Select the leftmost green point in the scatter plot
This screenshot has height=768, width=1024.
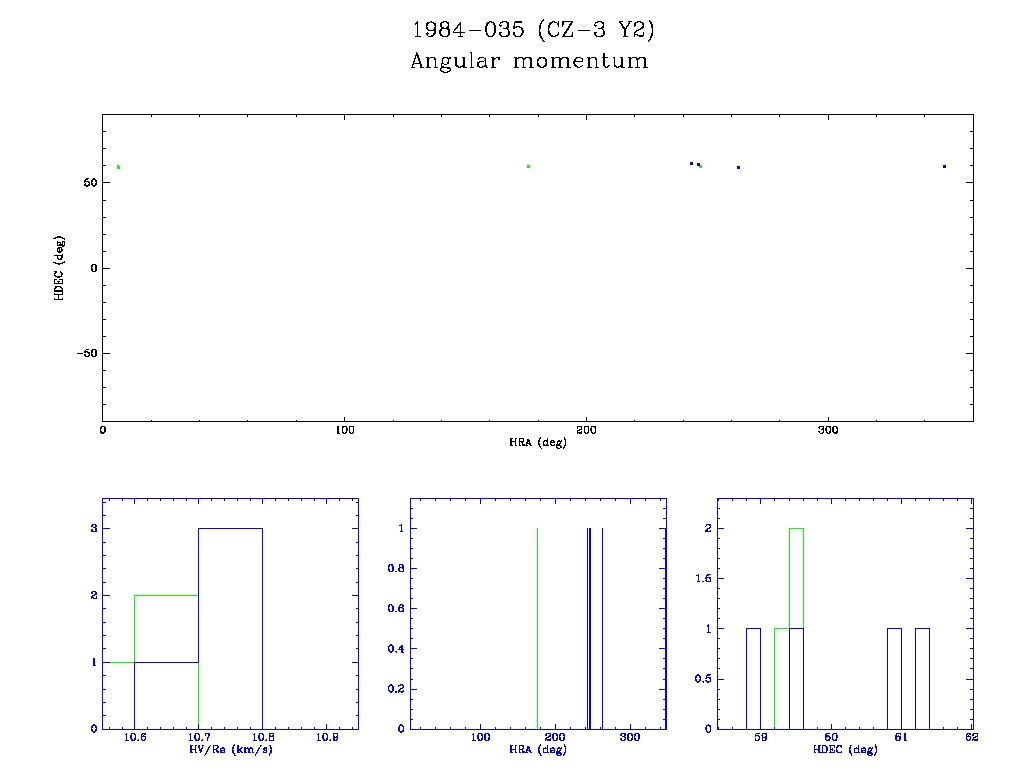point(118,167)
